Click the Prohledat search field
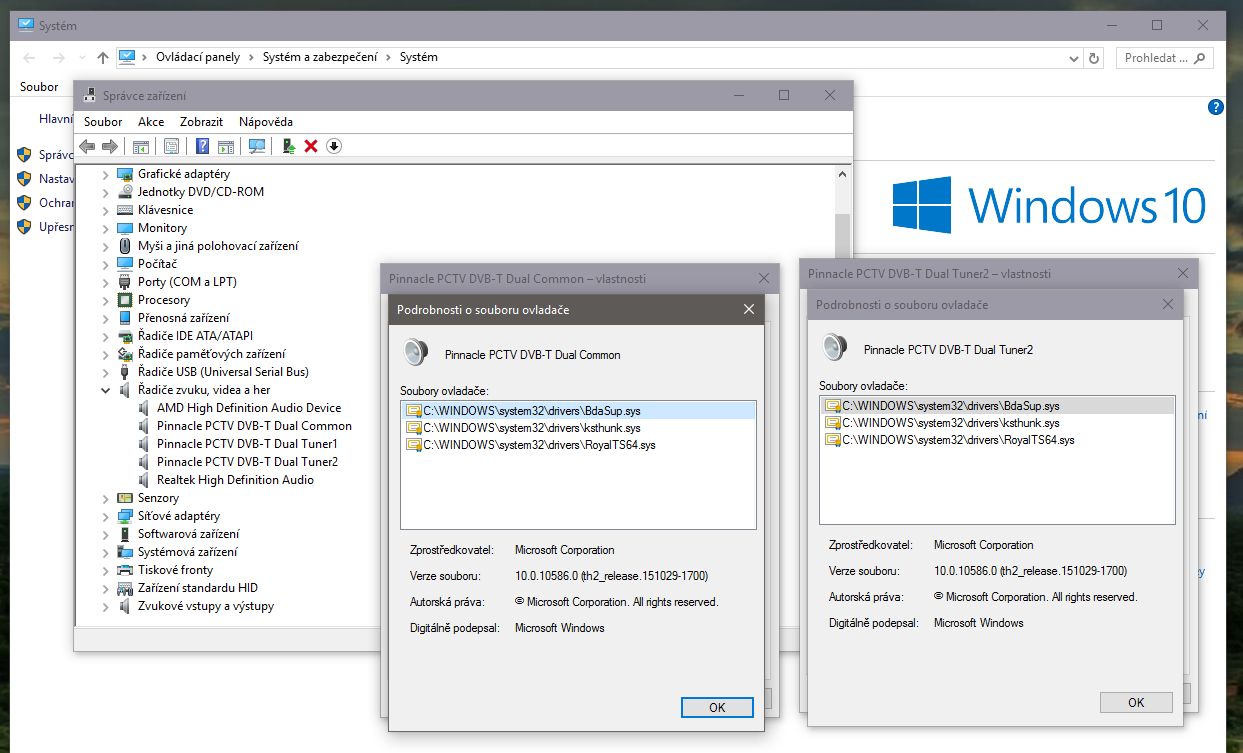Image resolution: width=1243 pixels, height=753 pixels. (1164, 58)
